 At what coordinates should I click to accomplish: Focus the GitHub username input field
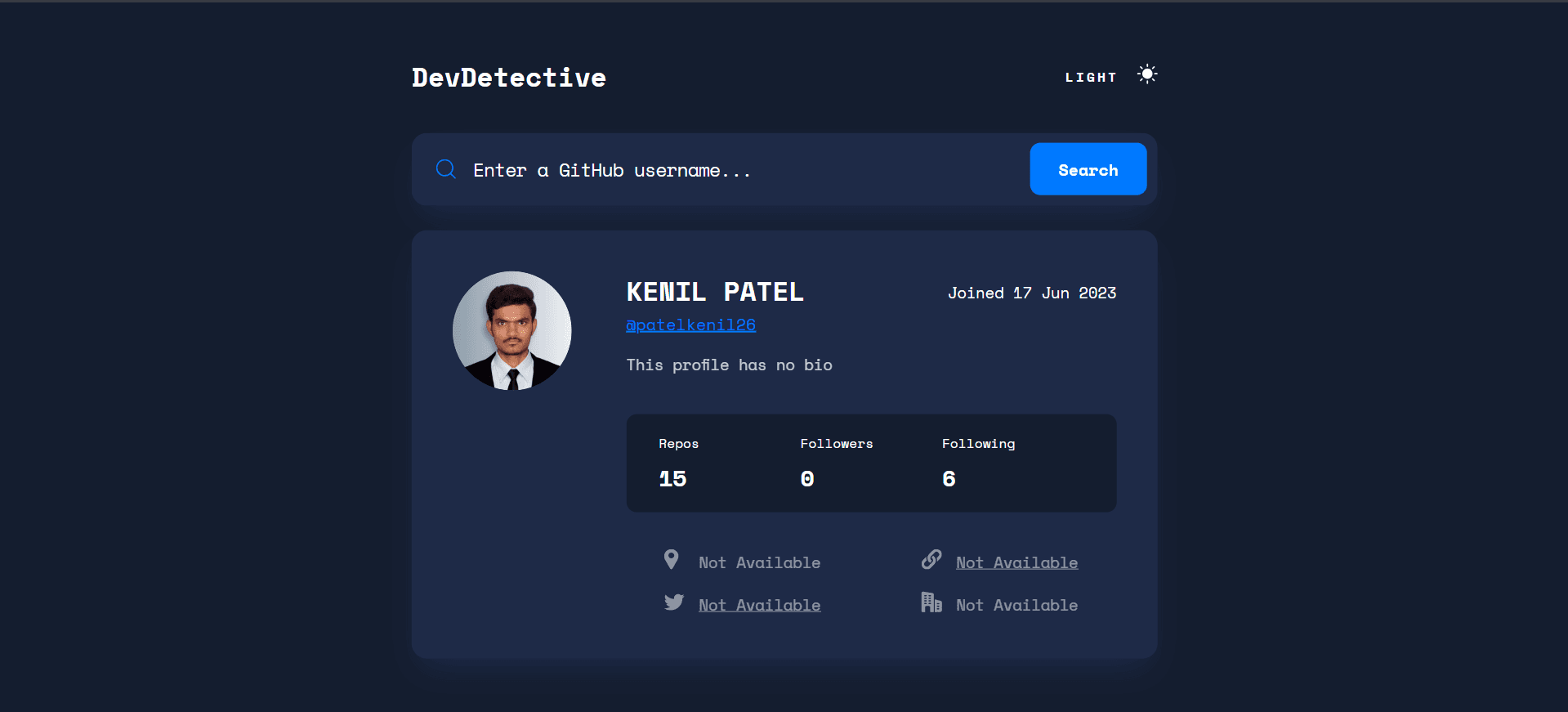[742, 170]
